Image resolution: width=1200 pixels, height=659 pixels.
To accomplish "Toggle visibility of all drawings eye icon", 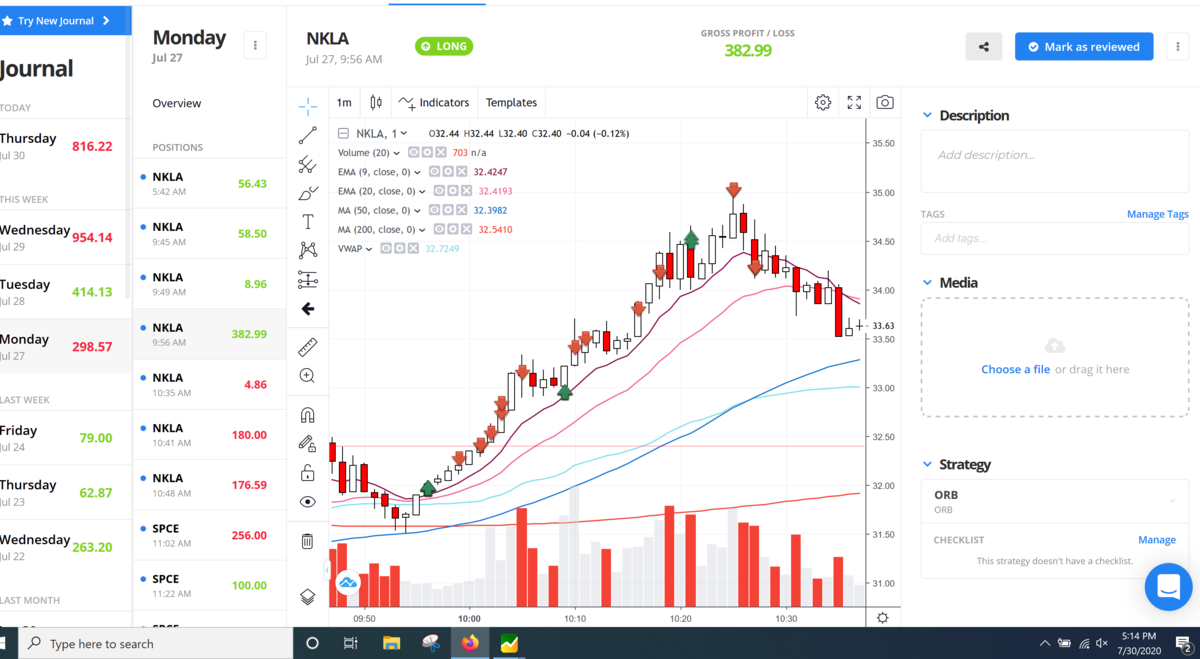I will click(308, 502).
